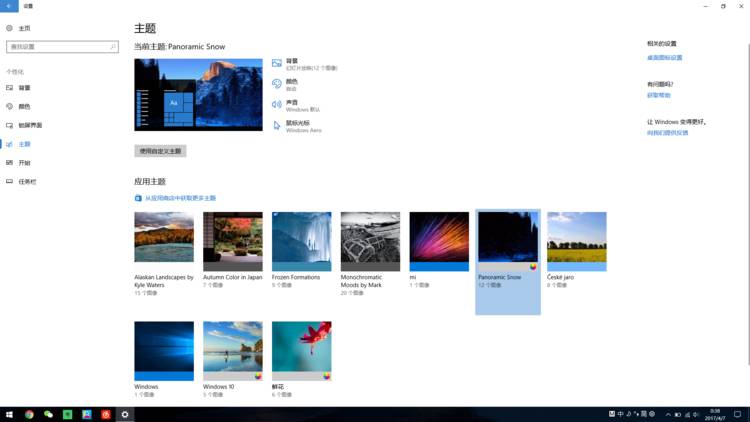Click the current theme preview image

[x=198, y=95]
